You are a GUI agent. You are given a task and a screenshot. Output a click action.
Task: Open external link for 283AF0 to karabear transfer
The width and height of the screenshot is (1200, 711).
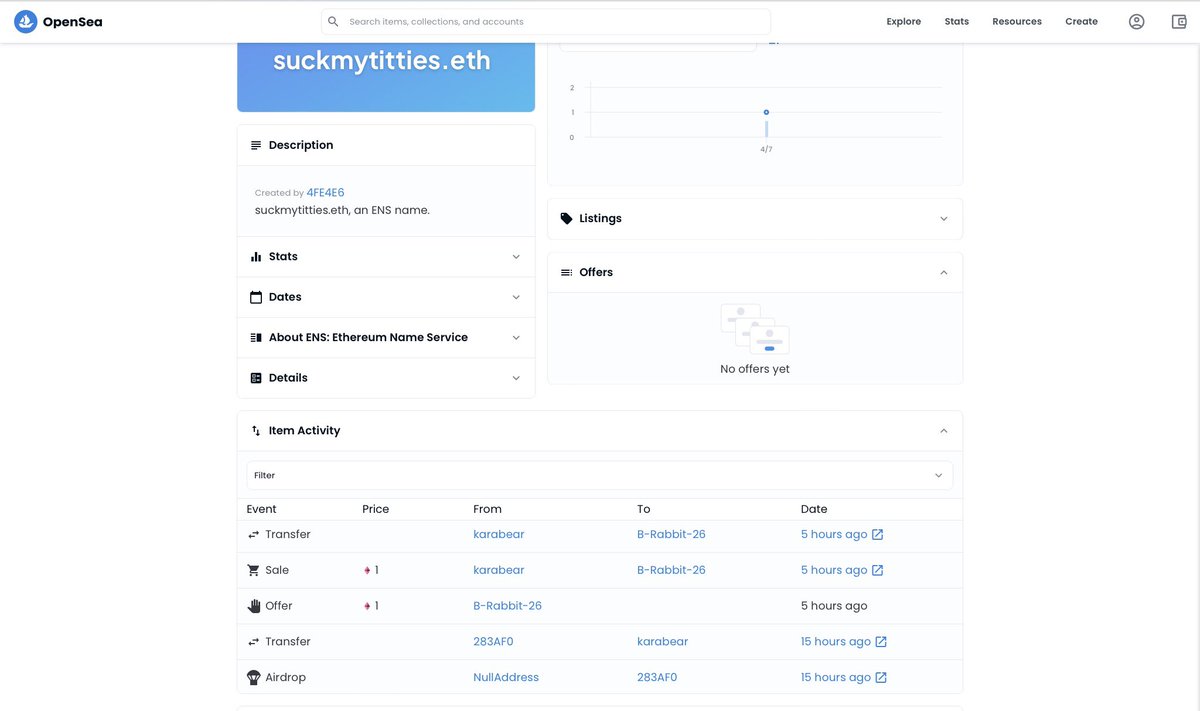[x=881, y=642]
